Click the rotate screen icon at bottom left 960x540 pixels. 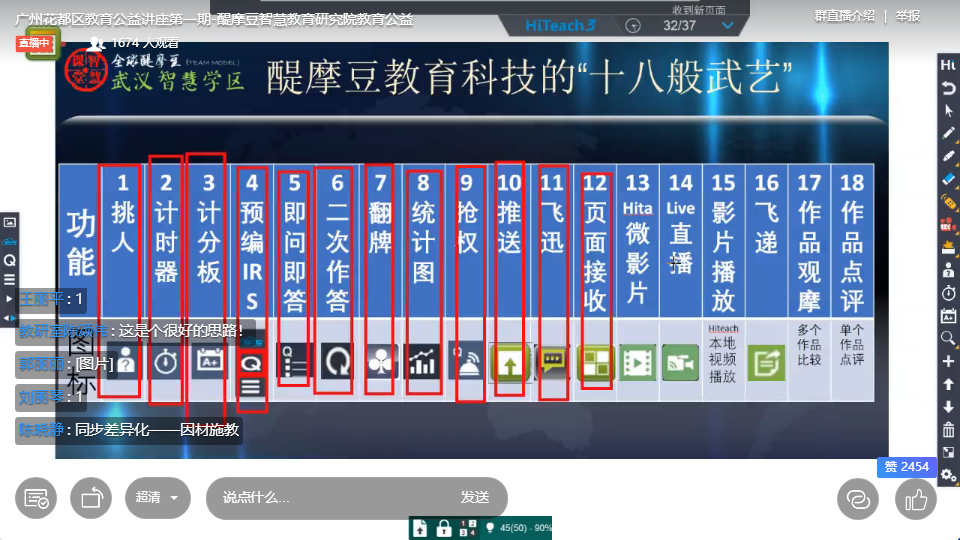pos(91,498)
